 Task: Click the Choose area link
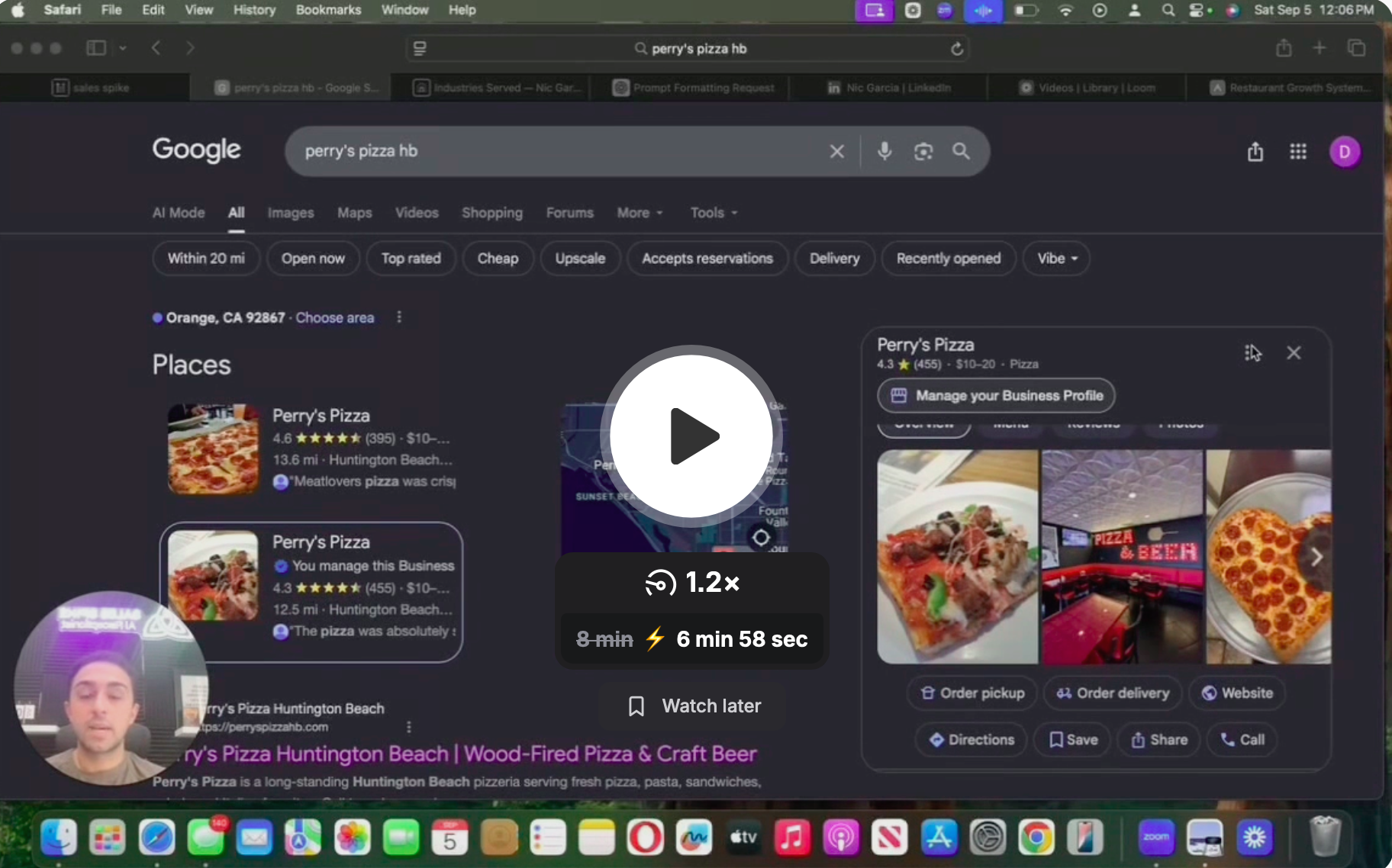[335, 318]
